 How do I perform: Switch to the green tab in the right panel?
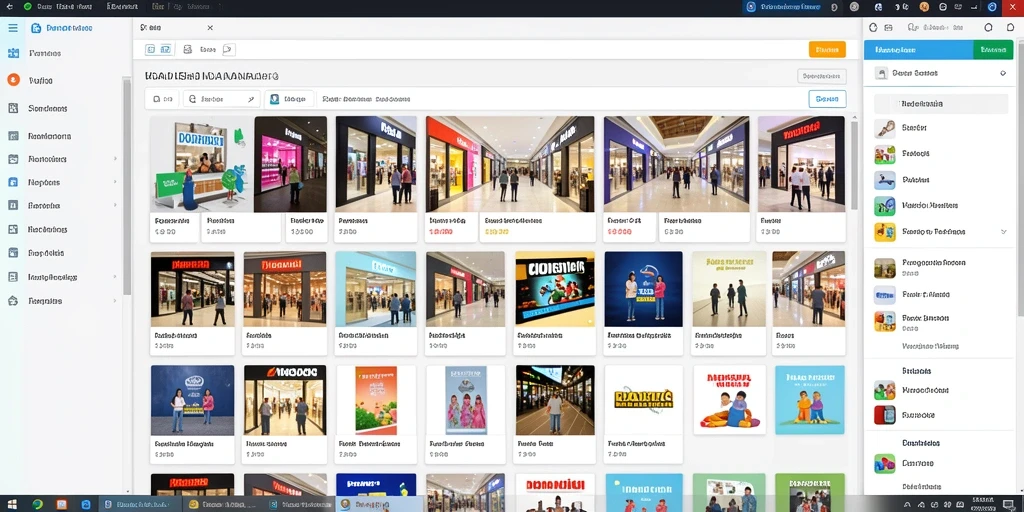(x=993, y=50)
